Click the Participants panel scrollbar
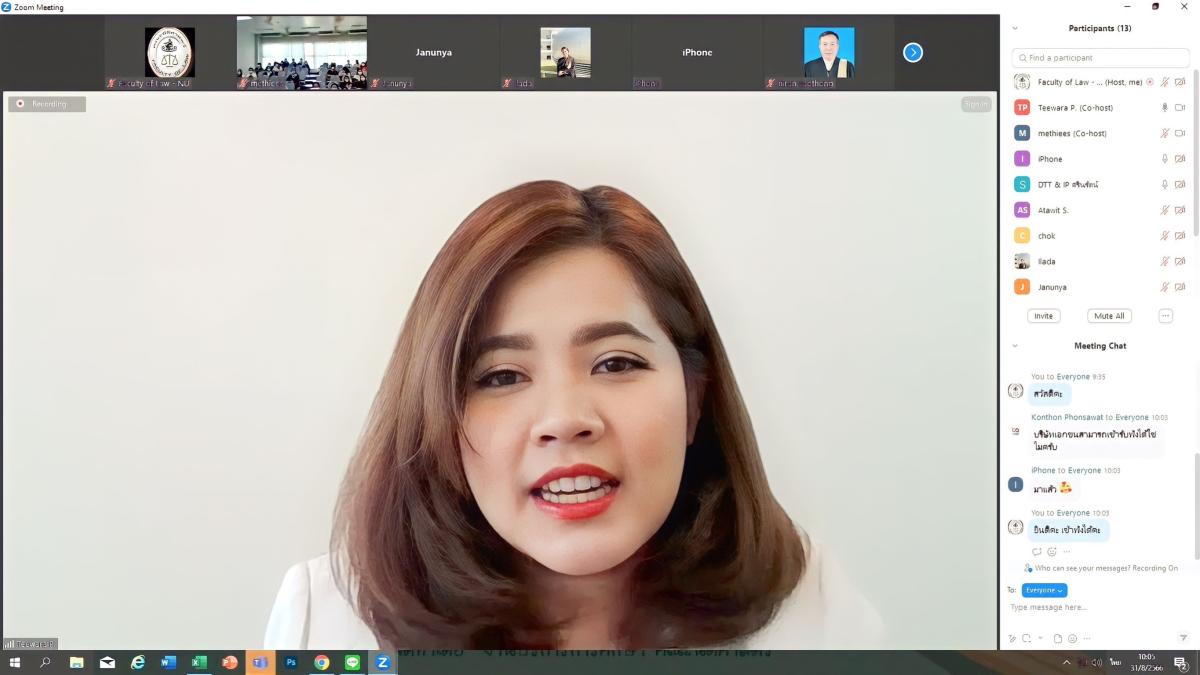Screen dimensions: 1200x675 coord(1195,155)
